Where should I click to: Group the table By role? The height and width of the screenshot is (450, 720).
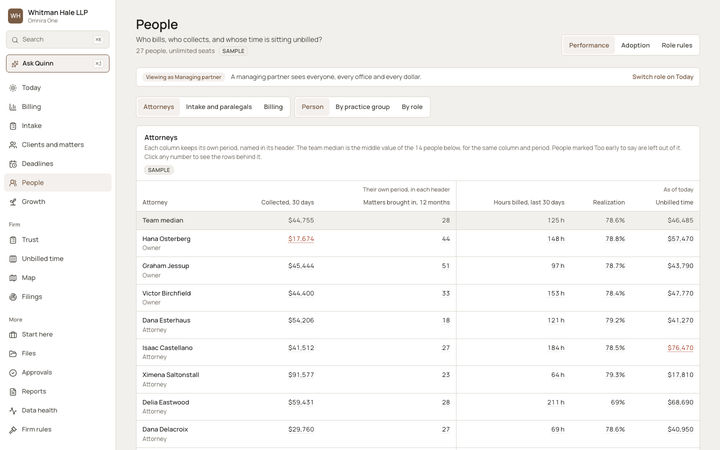pos(412,107)
